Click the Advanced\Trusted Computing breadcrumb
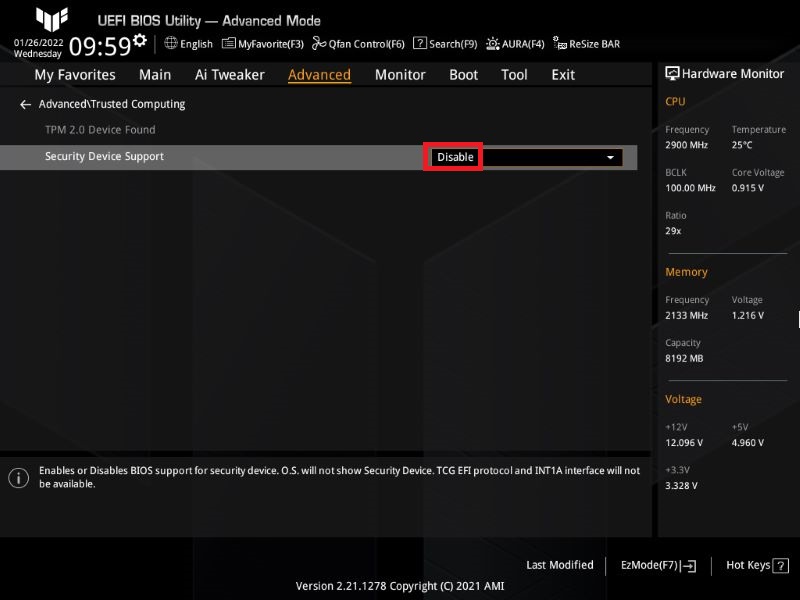 tap(112, 104)
